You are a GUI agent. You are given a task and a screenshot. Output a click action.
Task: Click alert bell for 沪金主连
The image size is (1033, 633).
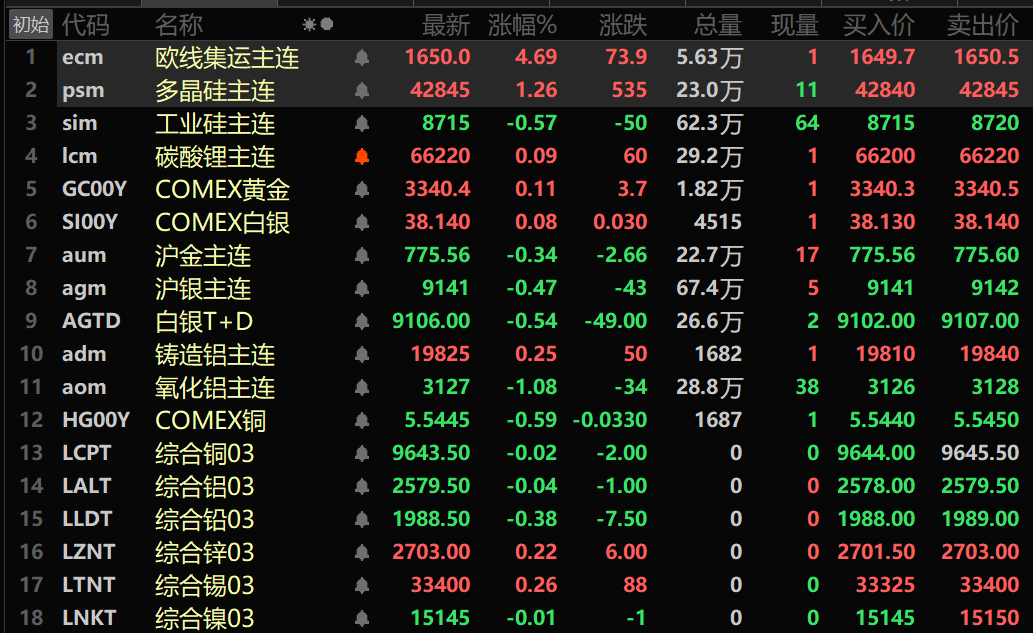click(x=362, y=256)
